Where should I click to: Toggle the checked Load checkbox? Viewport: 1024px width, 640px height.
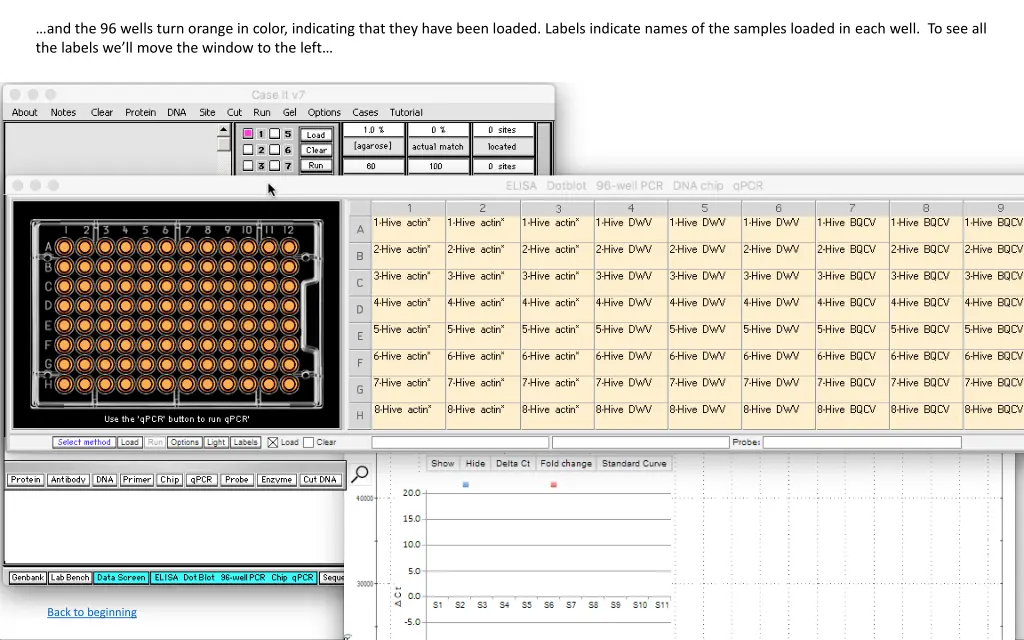(273, 442)
